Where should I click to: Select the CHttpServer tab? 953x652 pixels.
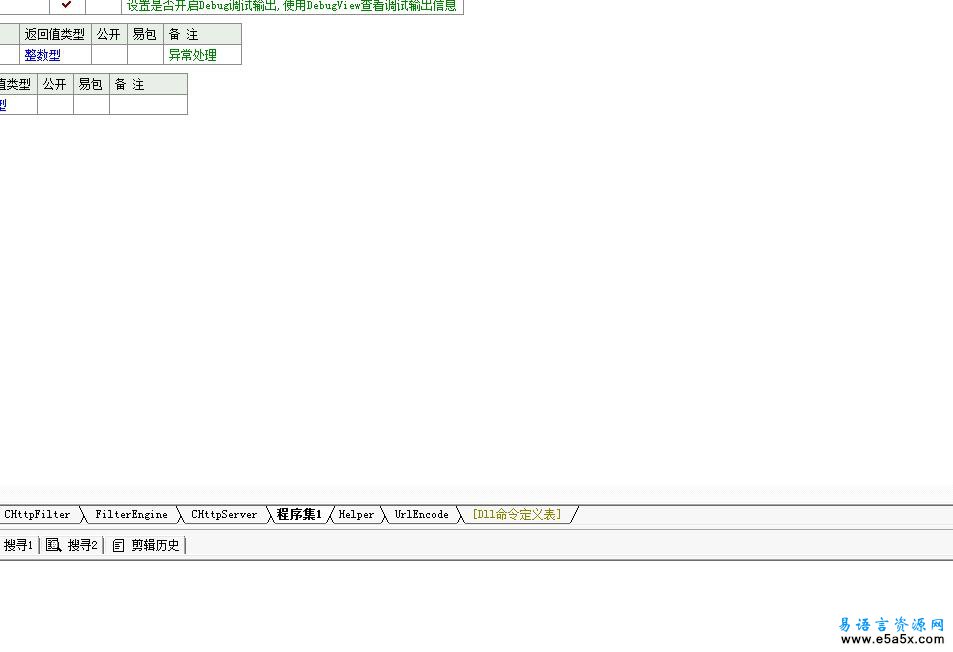[x=224, y=515]
